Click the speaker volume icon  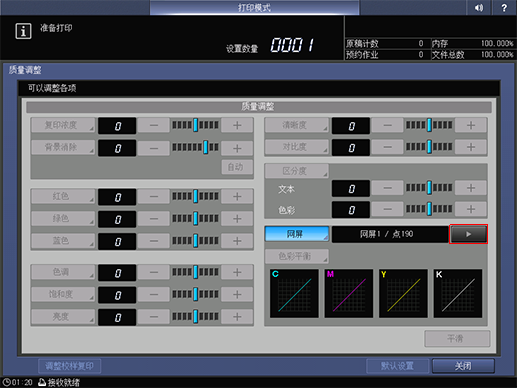point(479,7)
